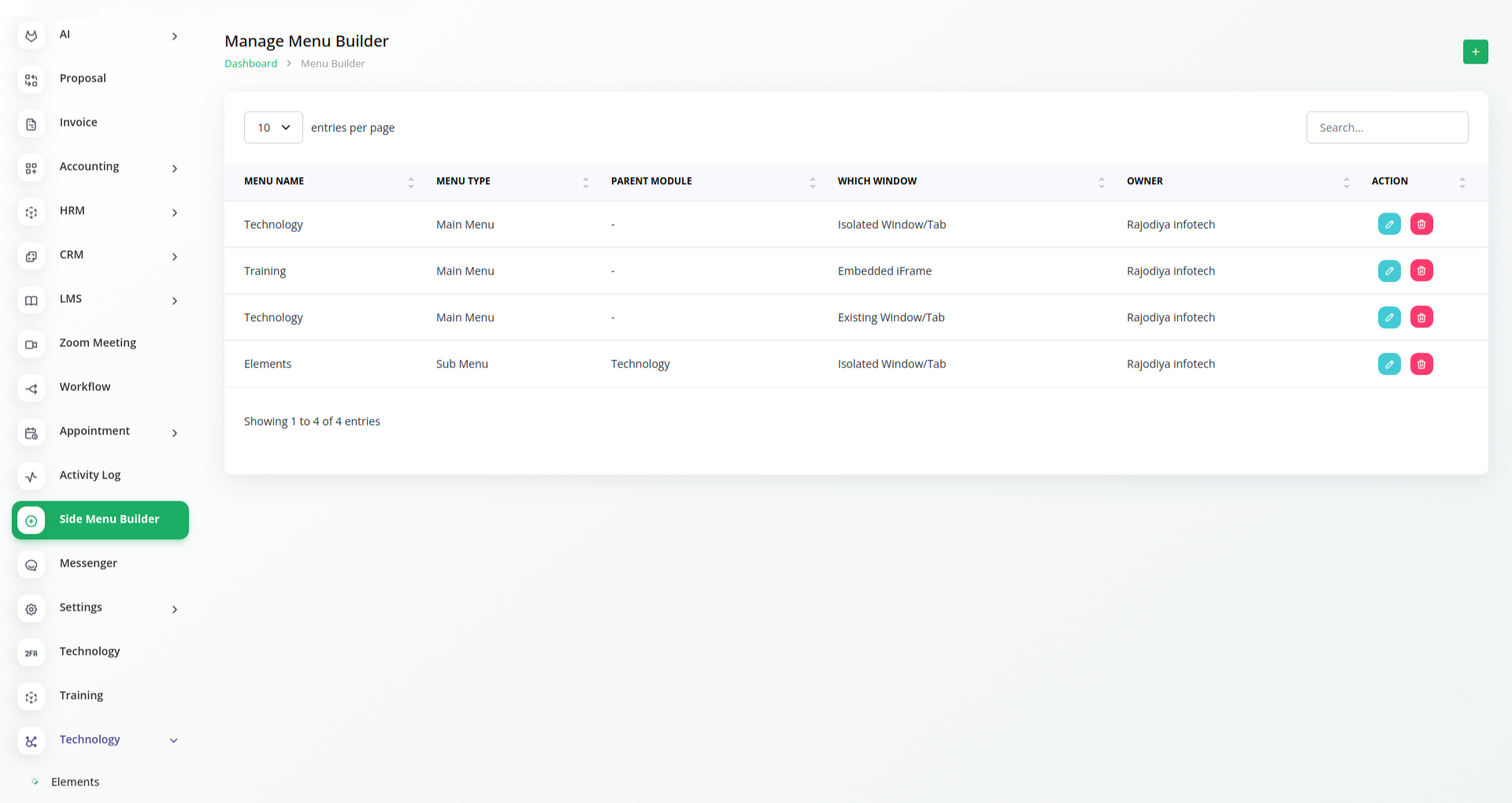Delete the Training menu entry
This screenshot has width=1512, height=803.
tap(1421, 271)
